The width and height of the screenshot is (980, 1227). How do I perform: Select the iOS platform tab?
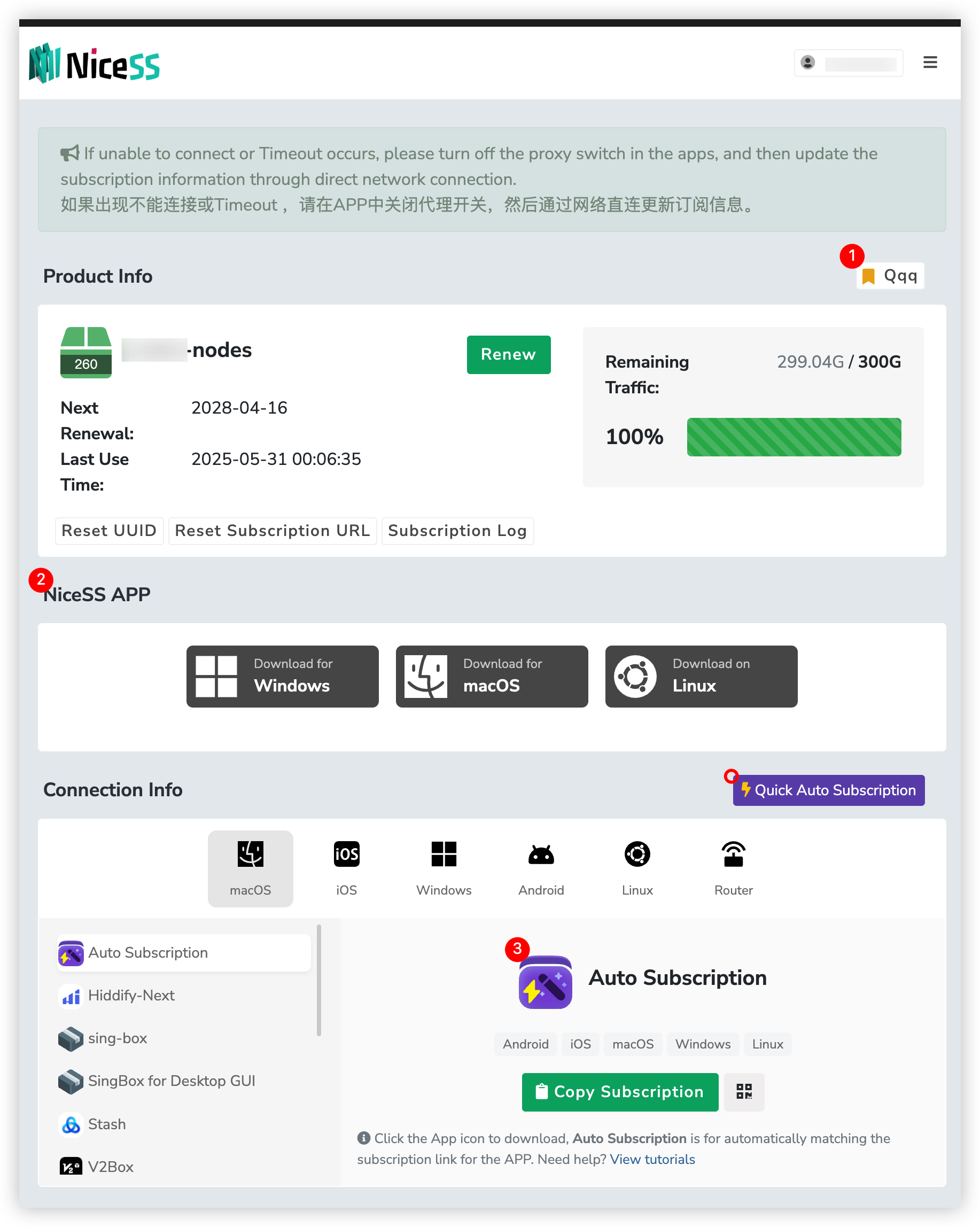tap(347, 868)
